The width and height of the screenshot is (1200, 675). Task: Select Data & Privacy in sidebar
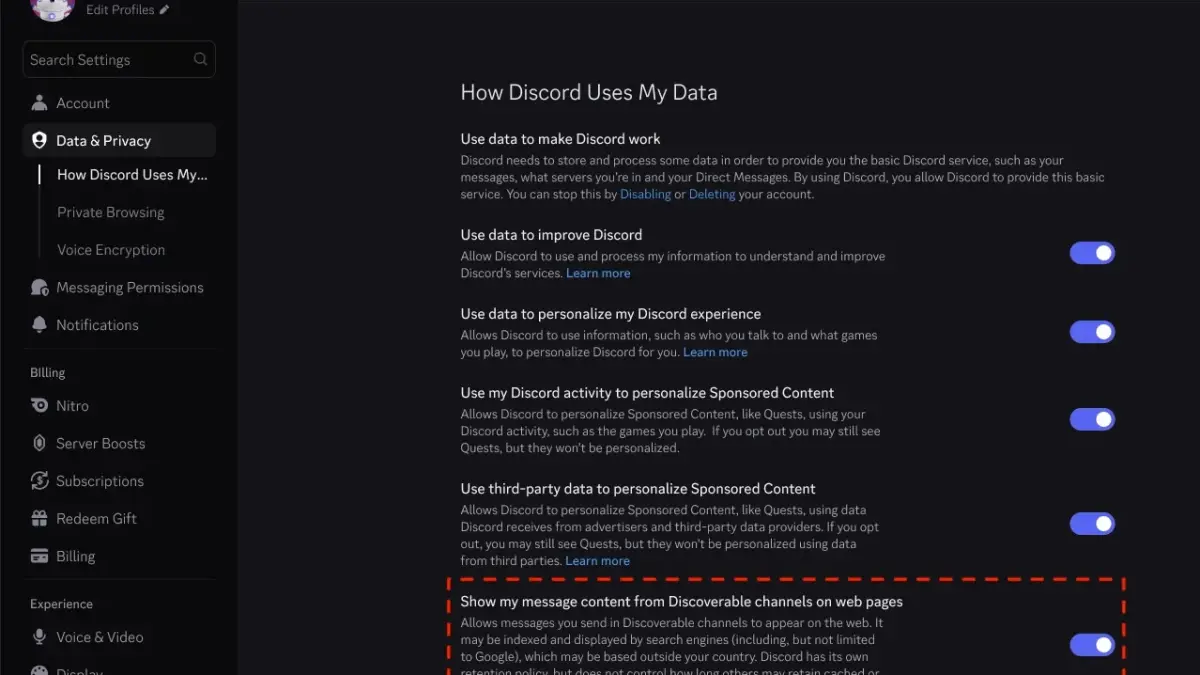click(x=119, y=141)
